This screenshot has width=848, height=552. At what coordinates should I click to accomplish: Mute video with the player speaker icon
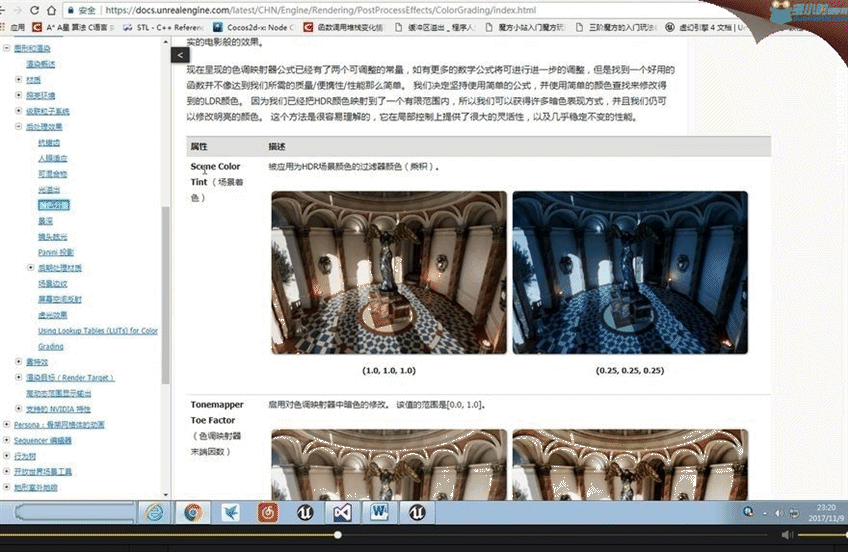786,535
